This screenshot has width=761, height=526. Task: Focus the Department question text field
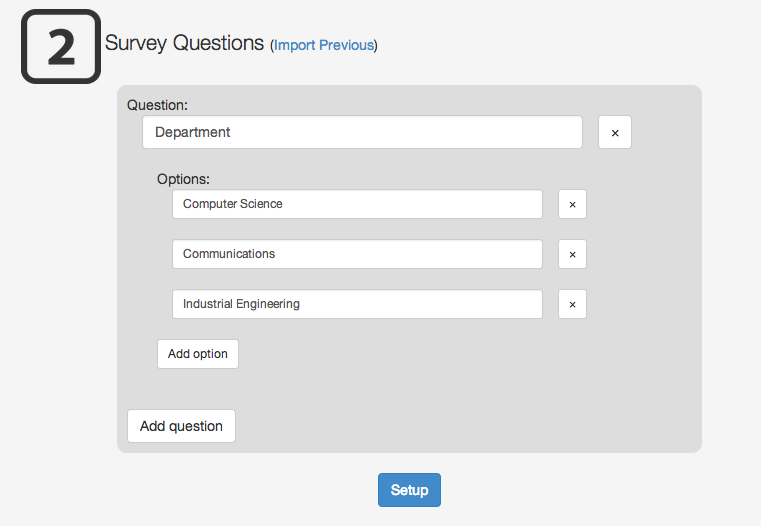[x=362, y=132]
